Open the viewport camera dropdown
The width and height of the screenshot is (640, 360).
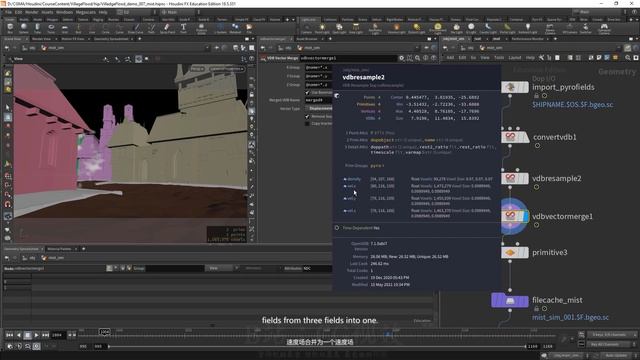point(227,69)
